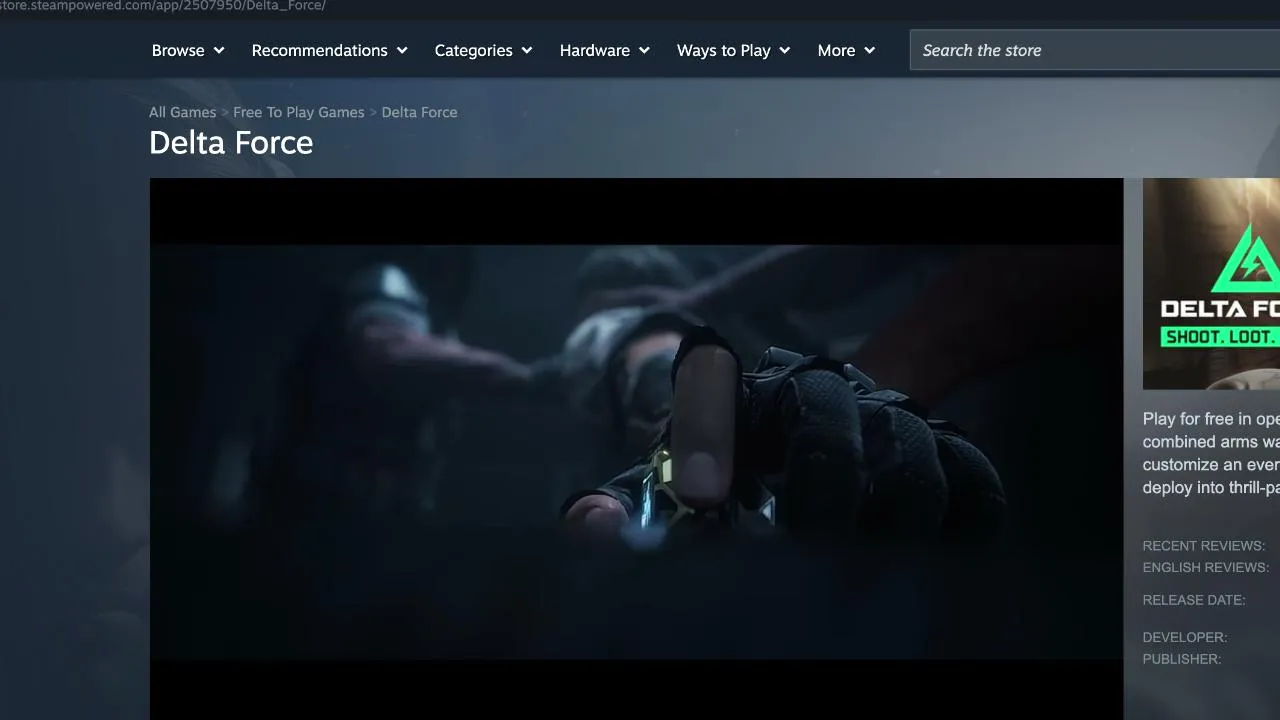Open the Delta Force capsule image
1280x720 pixels.
click(x=1211, y=284)
